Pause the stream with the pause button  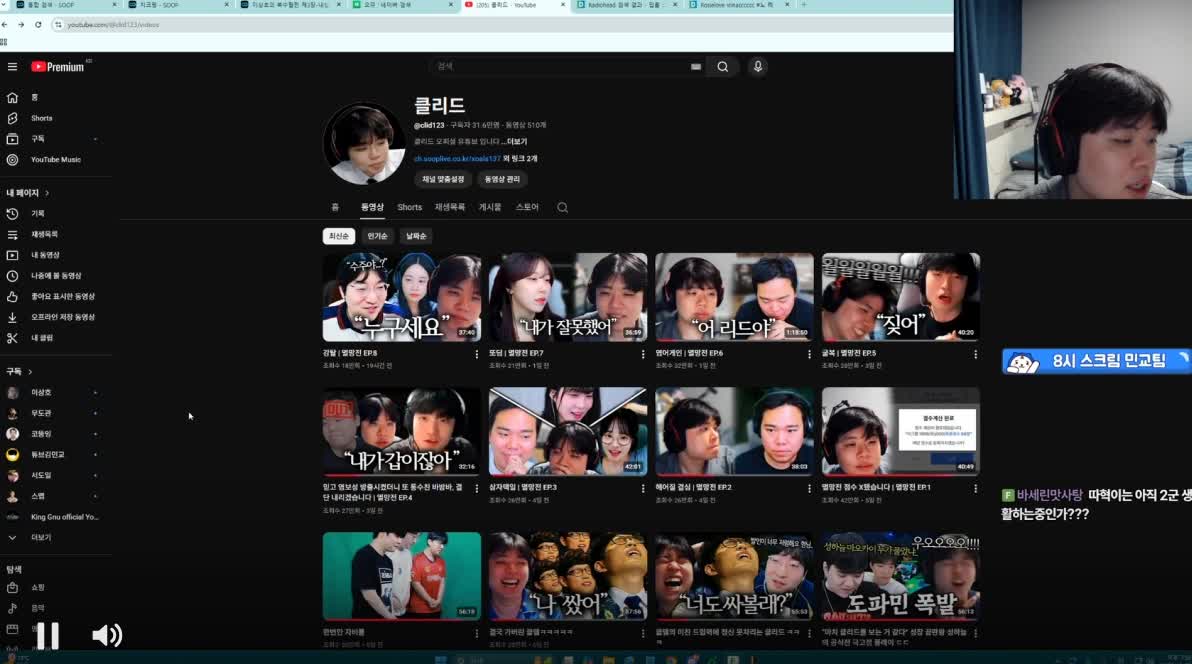point(47,634)
